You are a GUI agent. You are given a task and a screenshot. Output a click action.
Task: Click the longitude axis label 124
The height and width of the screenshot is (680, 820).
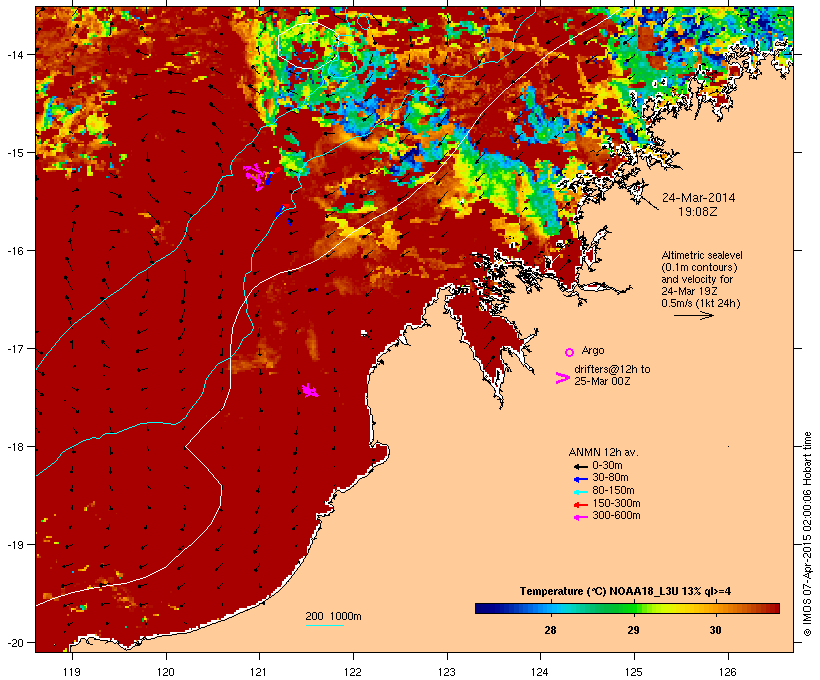tap(540, 672)
